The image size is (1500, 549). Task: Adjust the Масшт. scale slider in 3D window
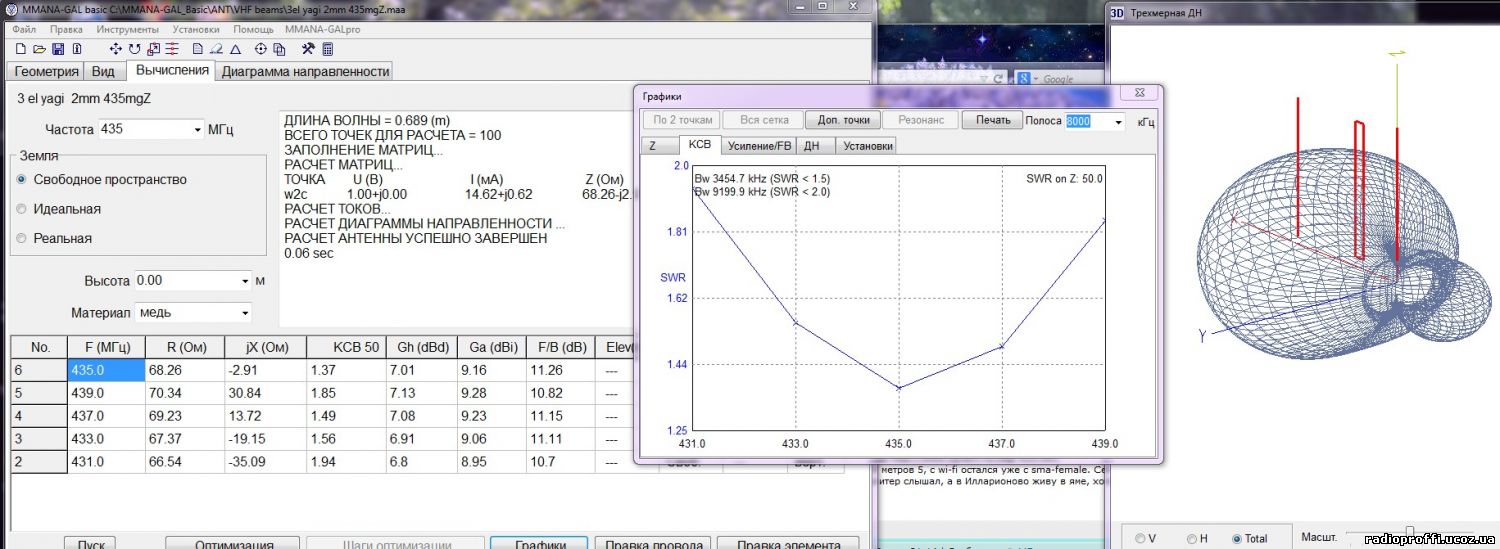click(x=1409, y=534)
